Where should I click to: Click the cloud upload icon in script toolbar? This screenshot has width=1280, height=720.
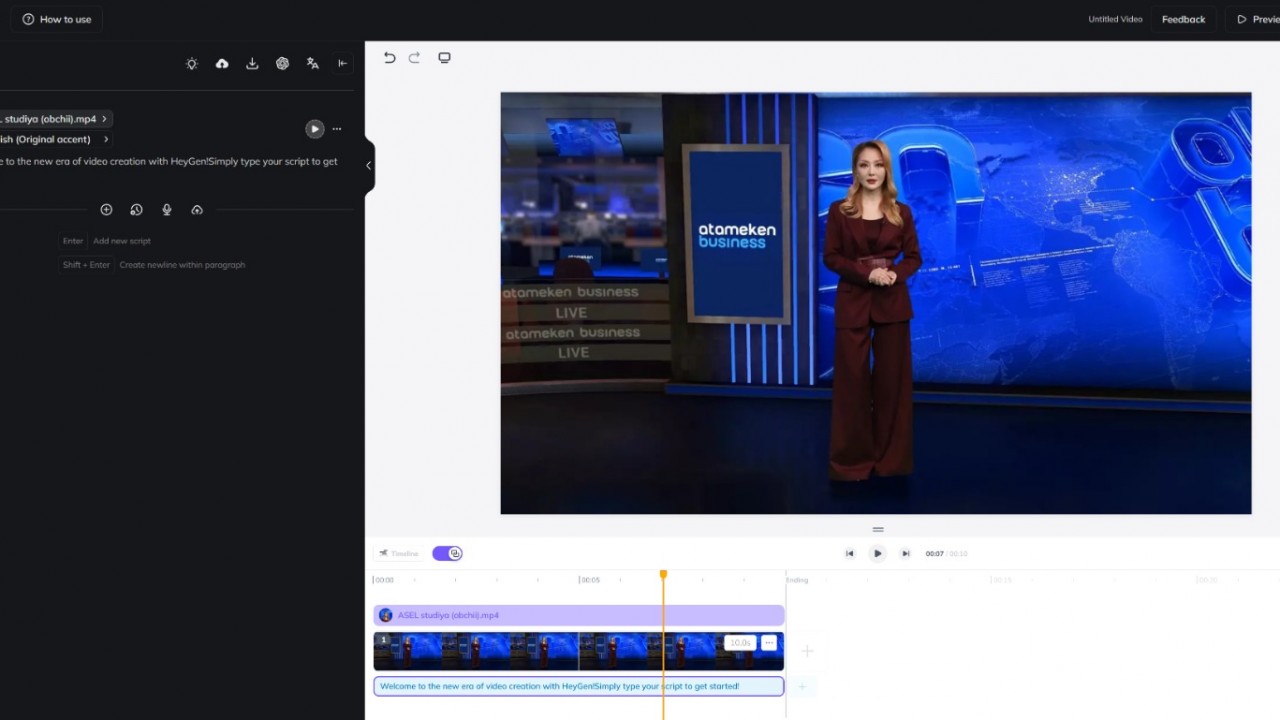click(x=222, y=63)
